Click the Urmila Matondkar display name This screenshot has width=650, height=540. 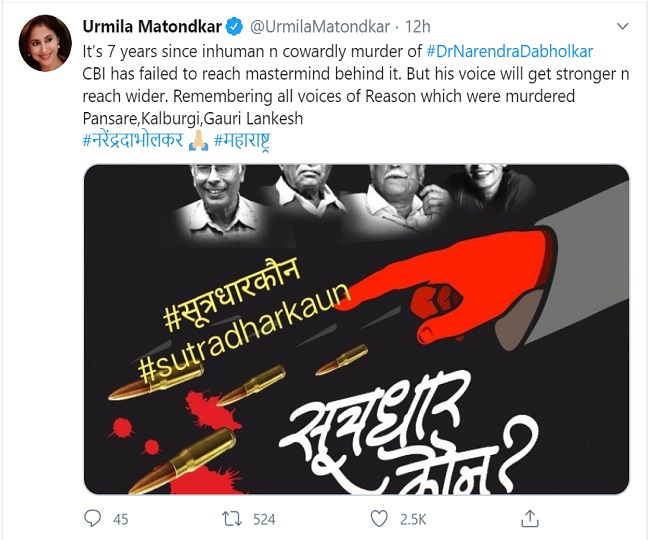[152, 27]
